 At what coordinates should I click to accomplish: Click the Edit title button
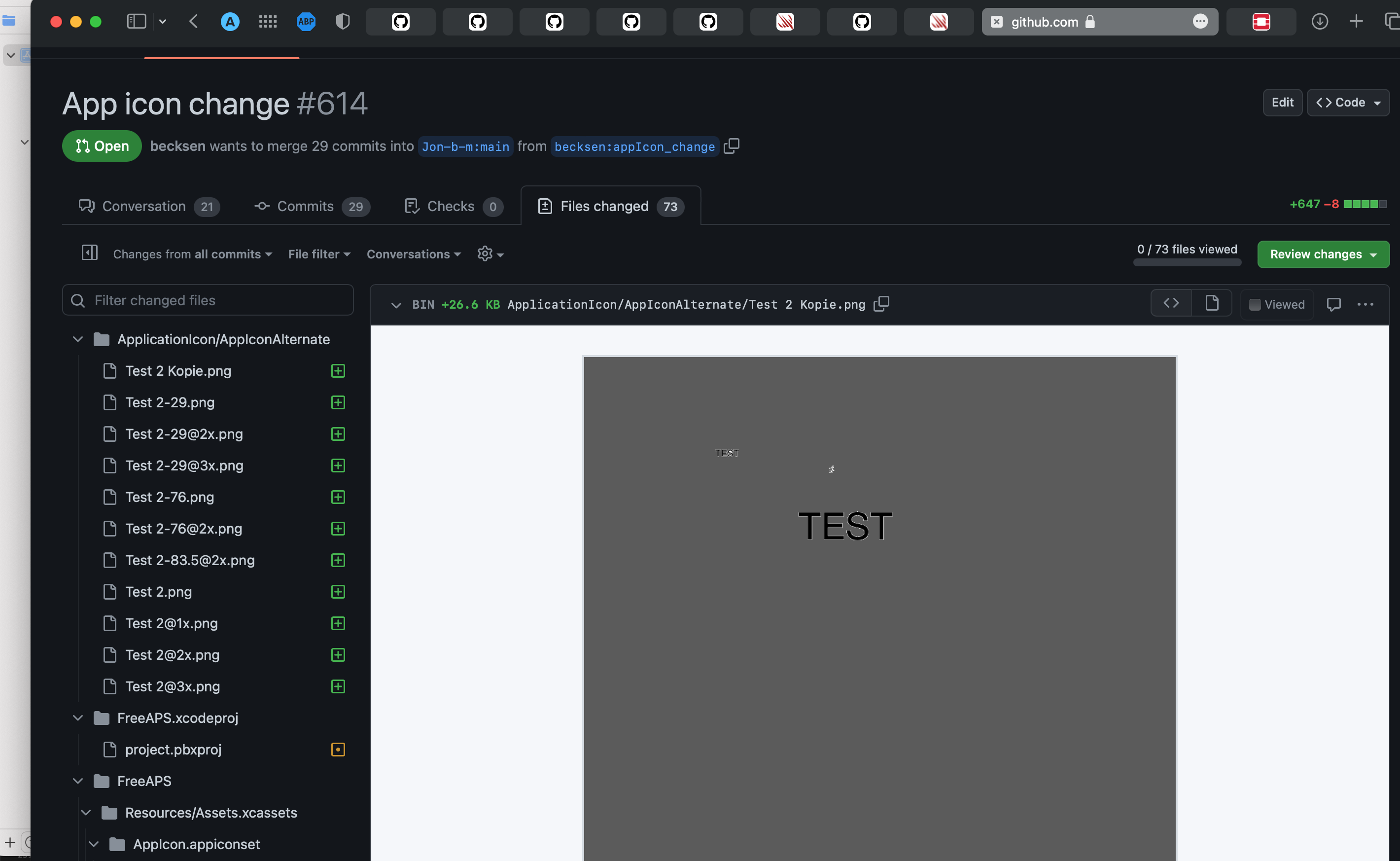(1282, 103)
